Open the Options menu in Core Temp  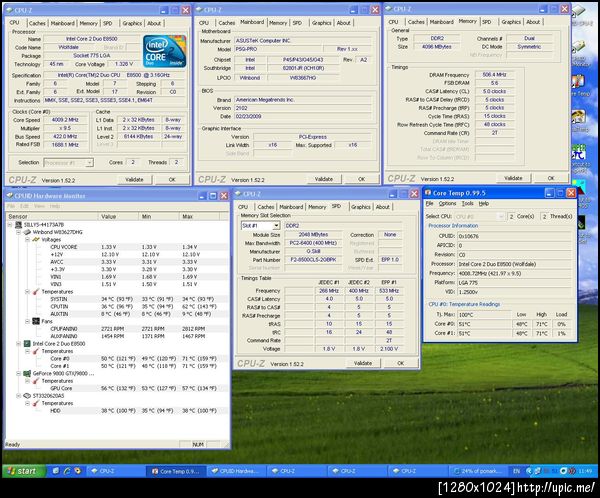tap(449, 203)
